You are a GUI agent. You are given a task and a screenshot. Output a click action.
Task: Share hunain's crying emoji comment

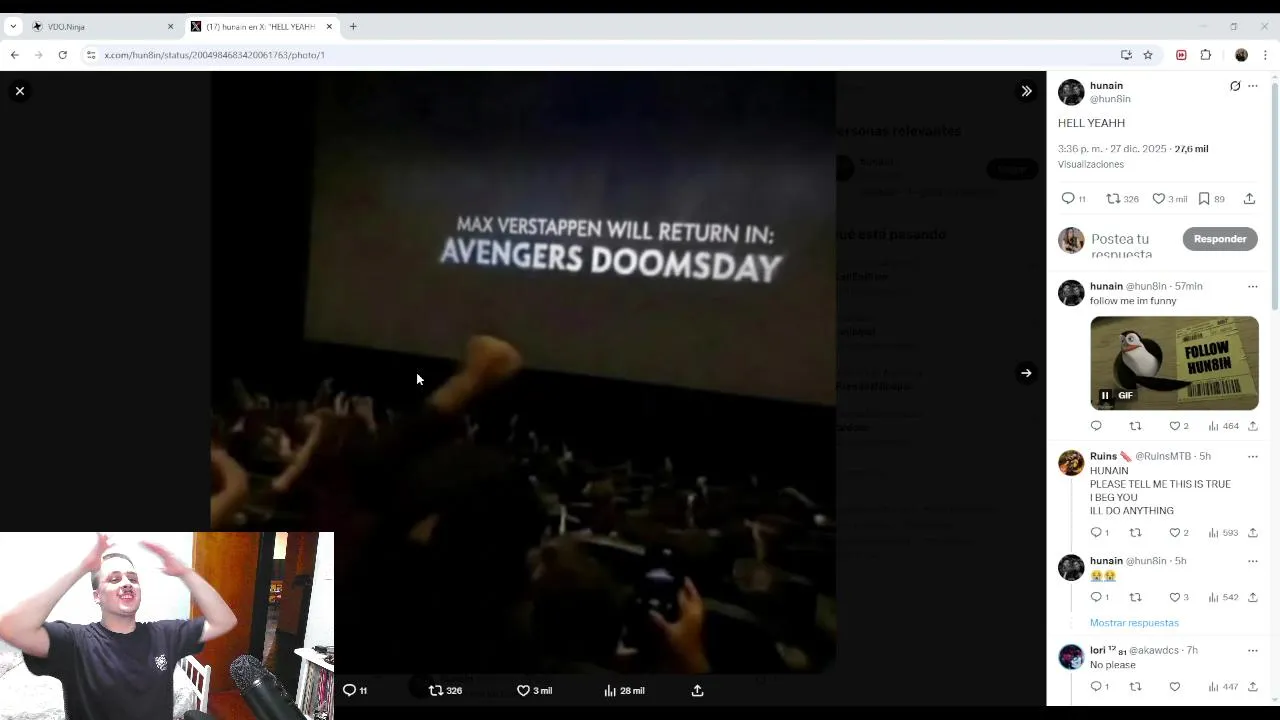tap(1252, 597)
